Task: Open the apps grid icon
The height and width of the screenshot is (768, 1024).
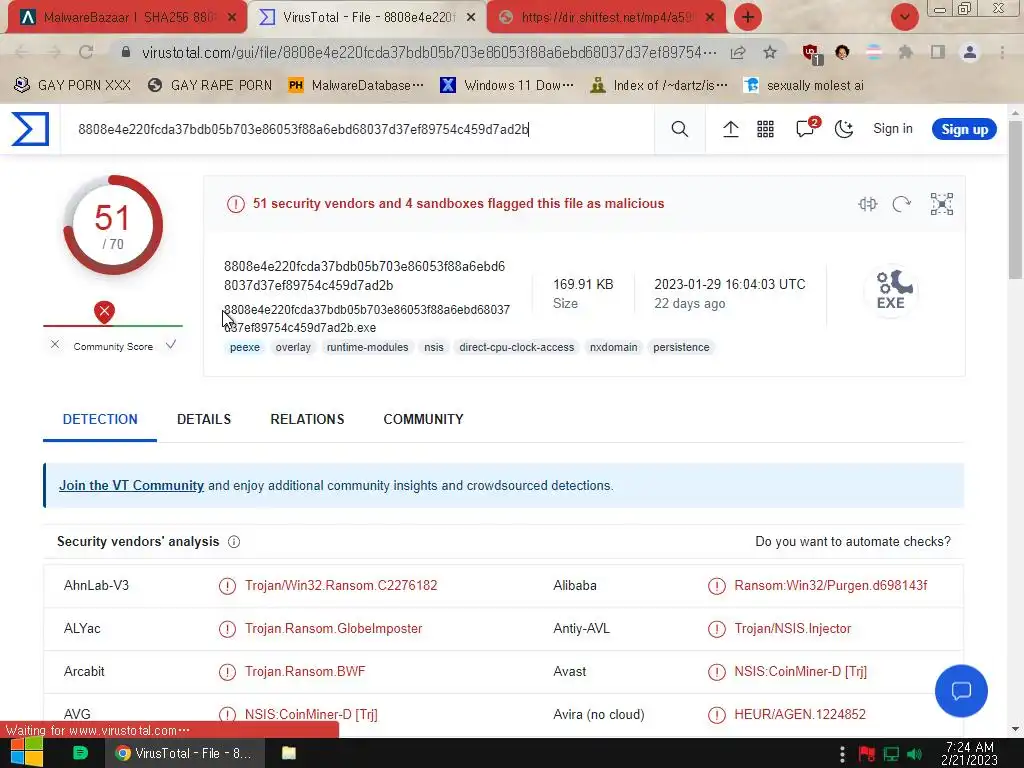Action: tap(765, 129)
